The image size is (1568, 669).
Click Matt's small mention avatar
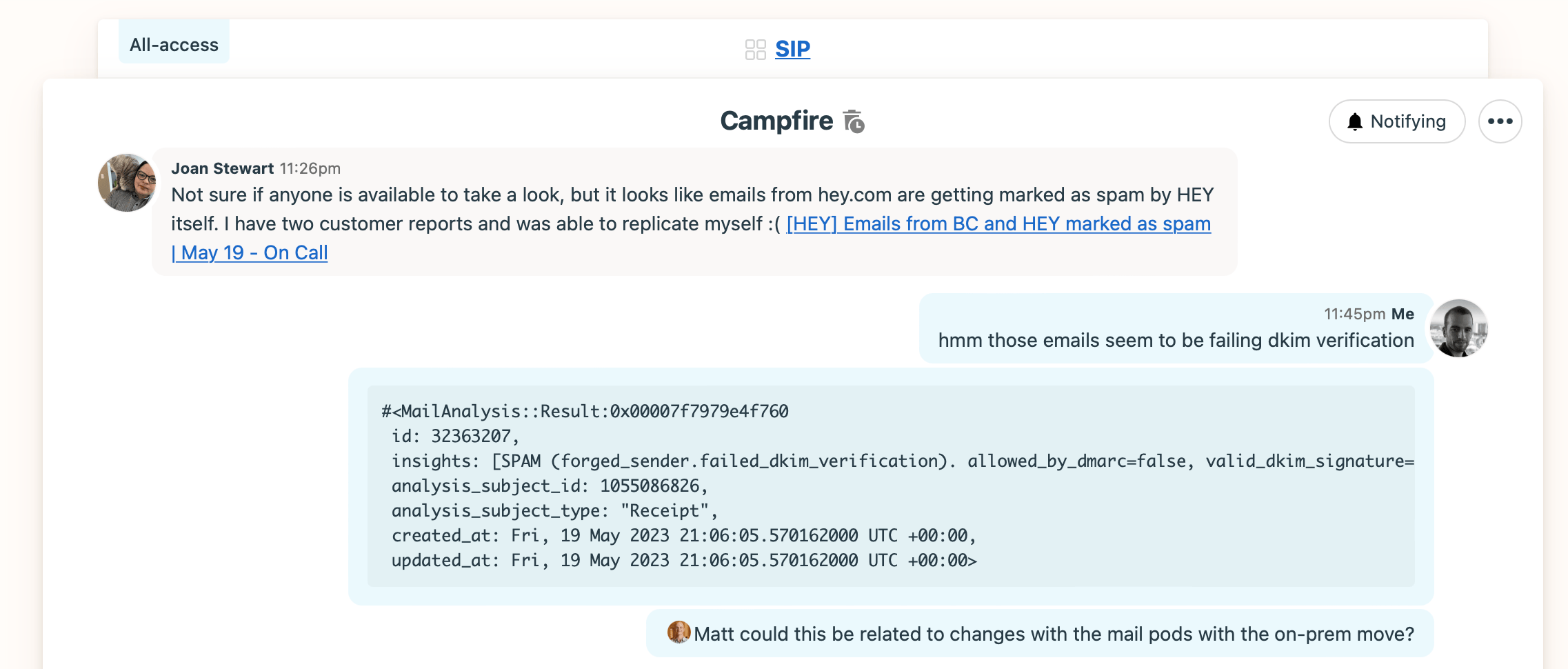pyautogui.click(x=679, y=632)
